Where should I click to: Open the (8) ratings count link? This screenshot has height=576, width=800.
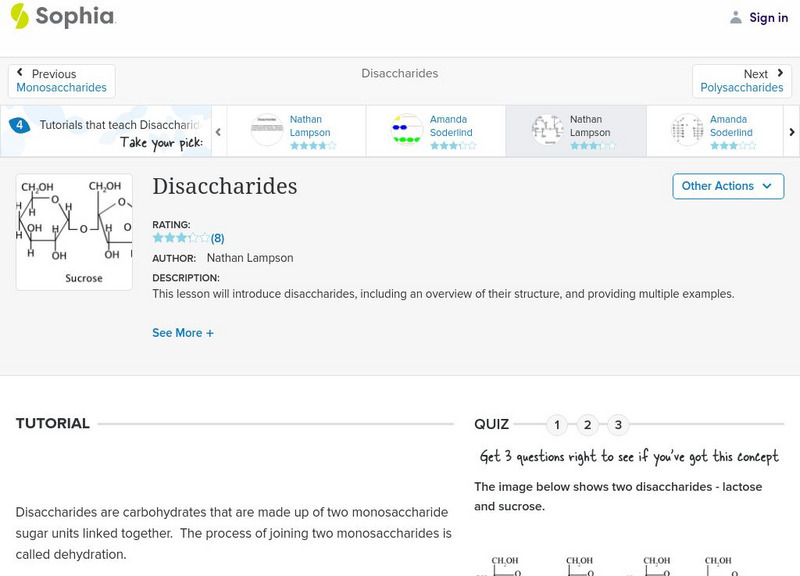coord(217,238)
